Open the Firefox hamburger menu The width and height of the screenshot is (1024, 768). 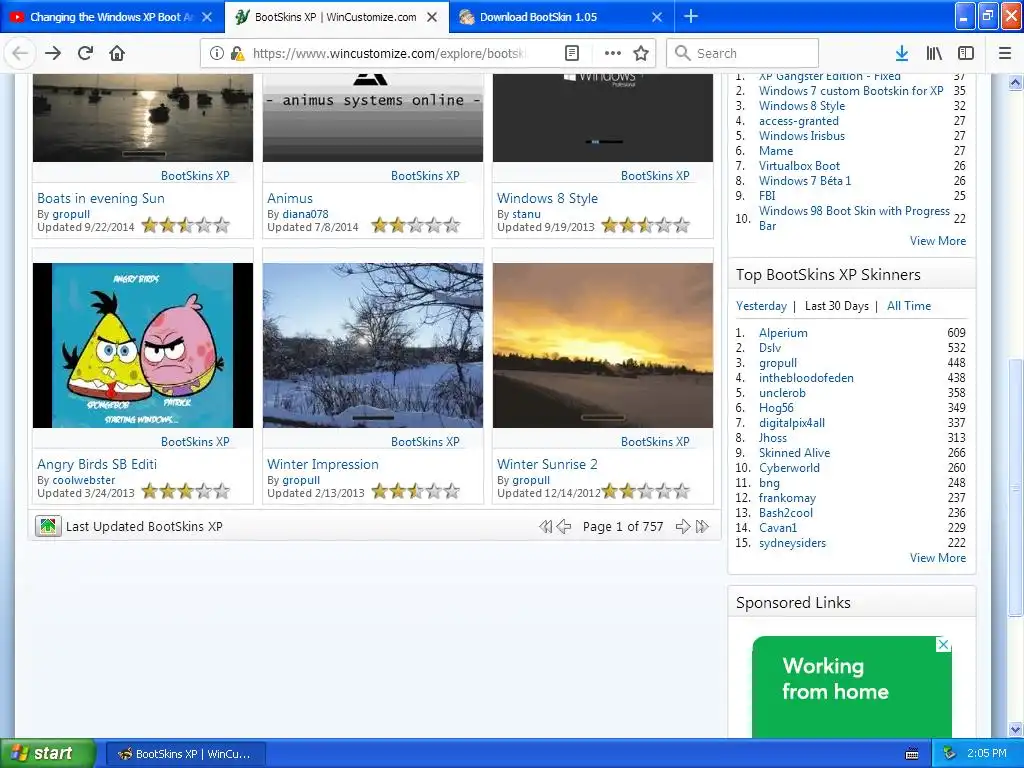(1005, 54)
